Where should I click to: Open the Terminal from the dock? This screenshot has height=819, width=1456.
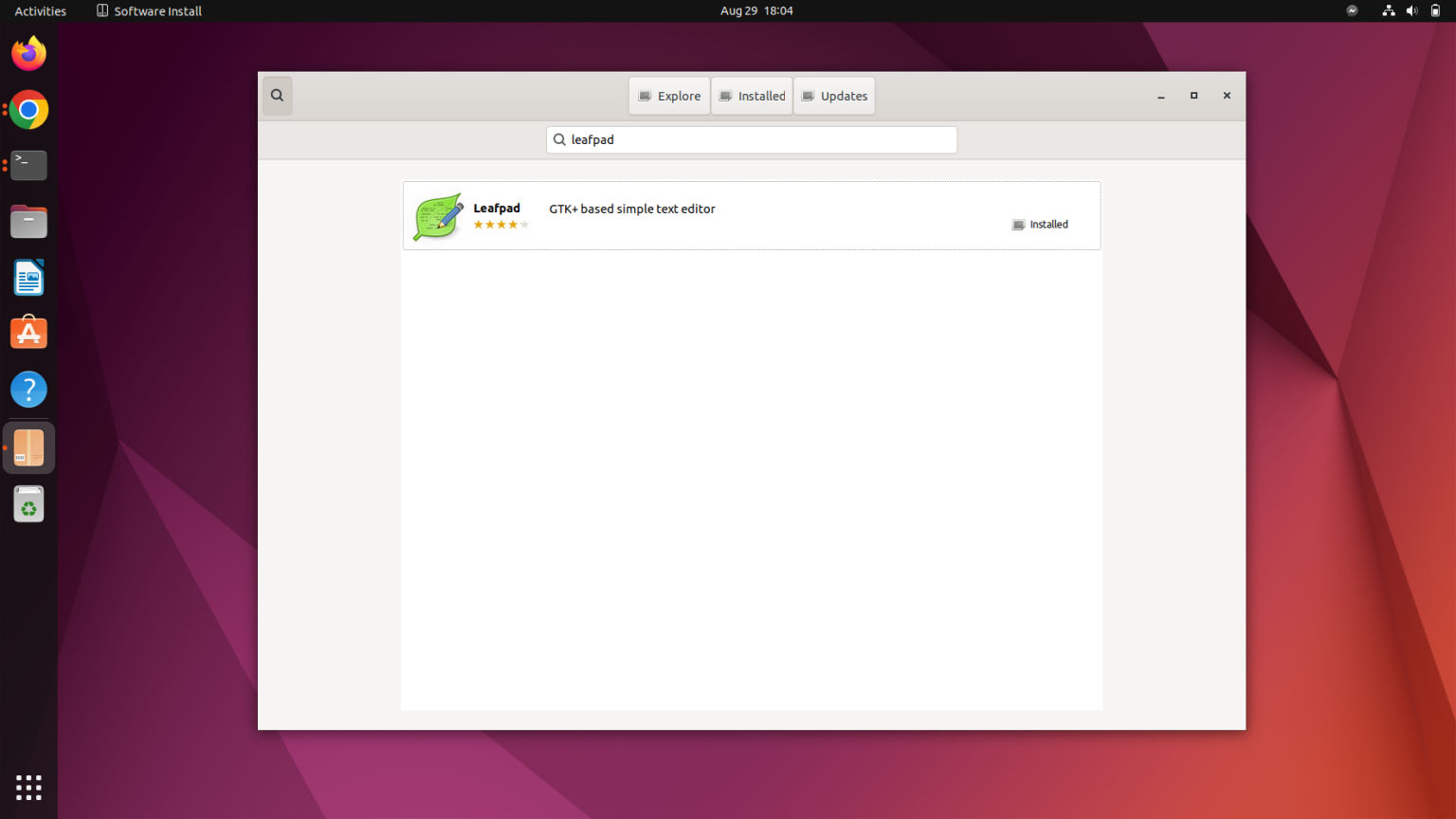click(28, 165)
